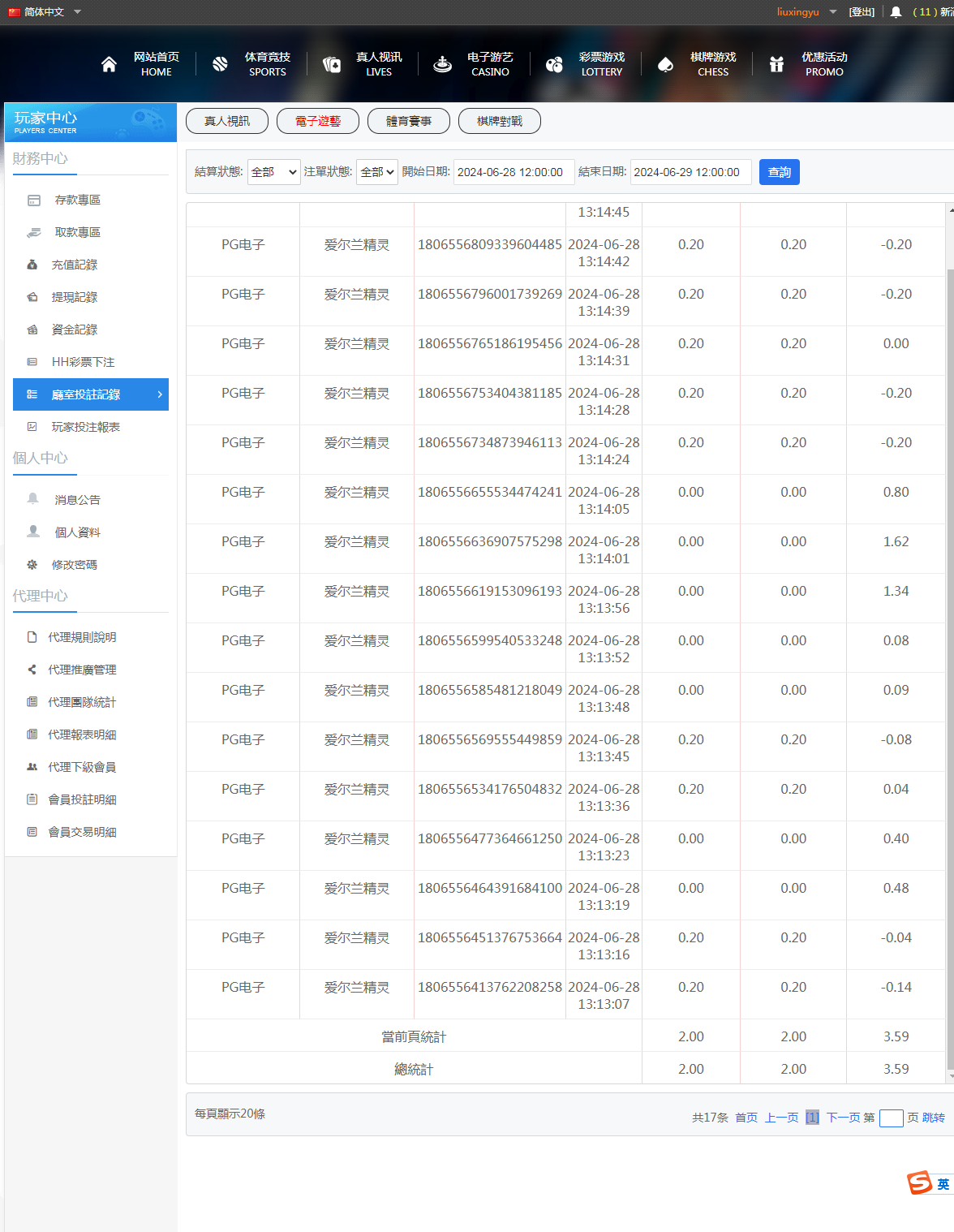
Task: Switch to the 體育賽事 tab
Action: 408,121
